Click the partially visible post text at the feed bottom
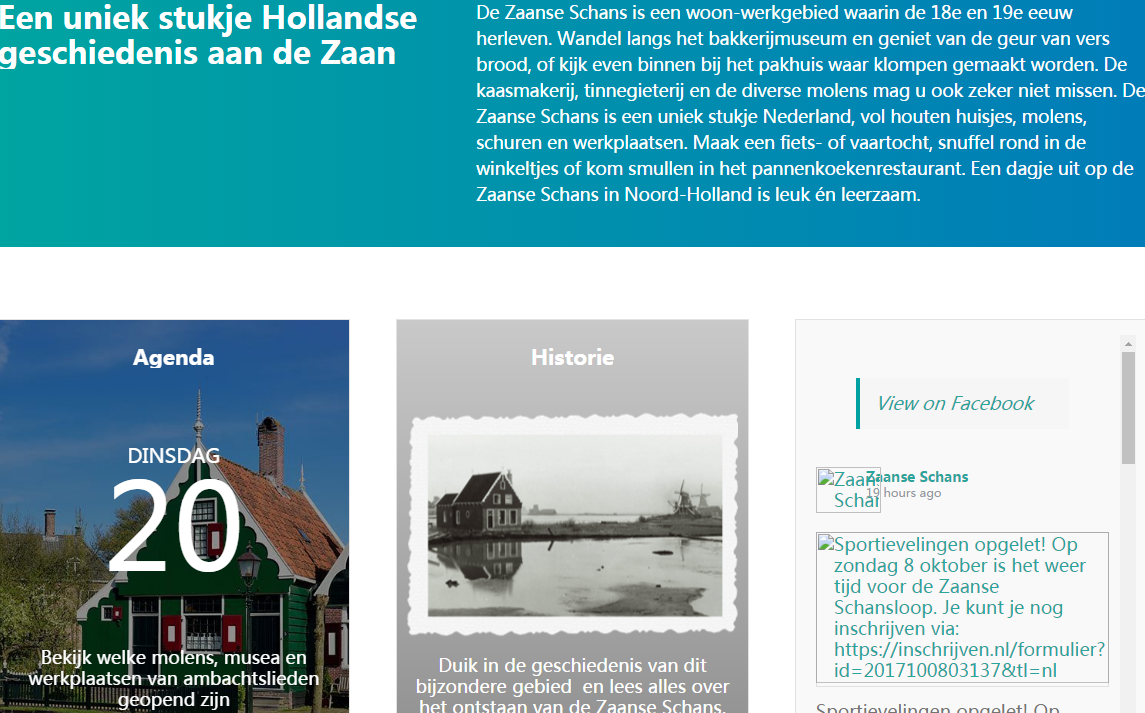The height and width of the screenshot is (713, 1145). [938, 708]
